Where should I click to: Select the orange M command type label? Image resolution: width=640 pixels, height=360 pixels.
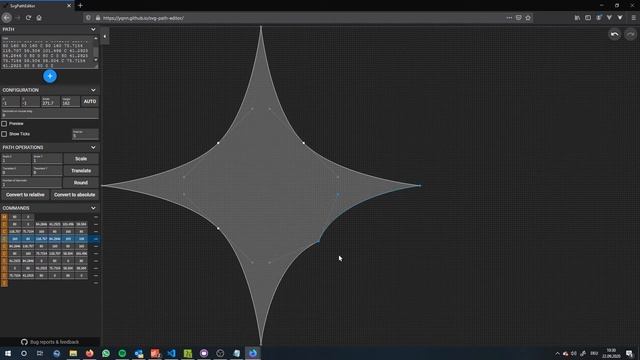click(x=4, y=217)
